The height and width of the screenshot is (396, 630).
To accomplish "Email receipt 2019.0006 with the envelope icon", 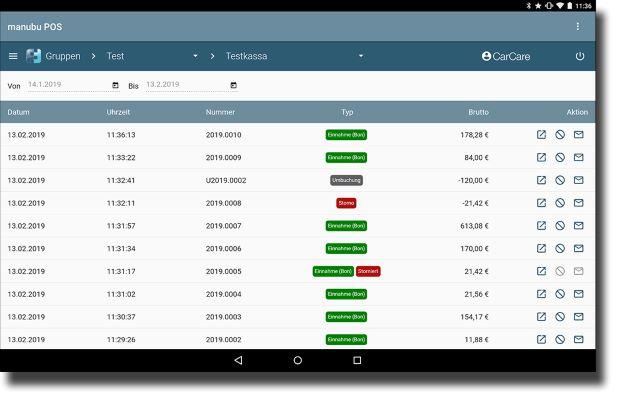I will click(578, 248).
